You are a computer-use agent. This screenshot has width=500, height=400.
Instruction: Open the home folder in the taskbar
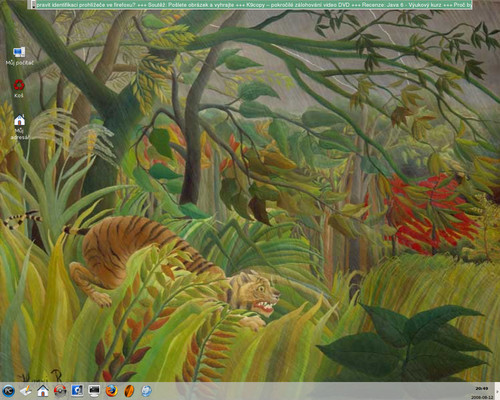tap(43, 390)
